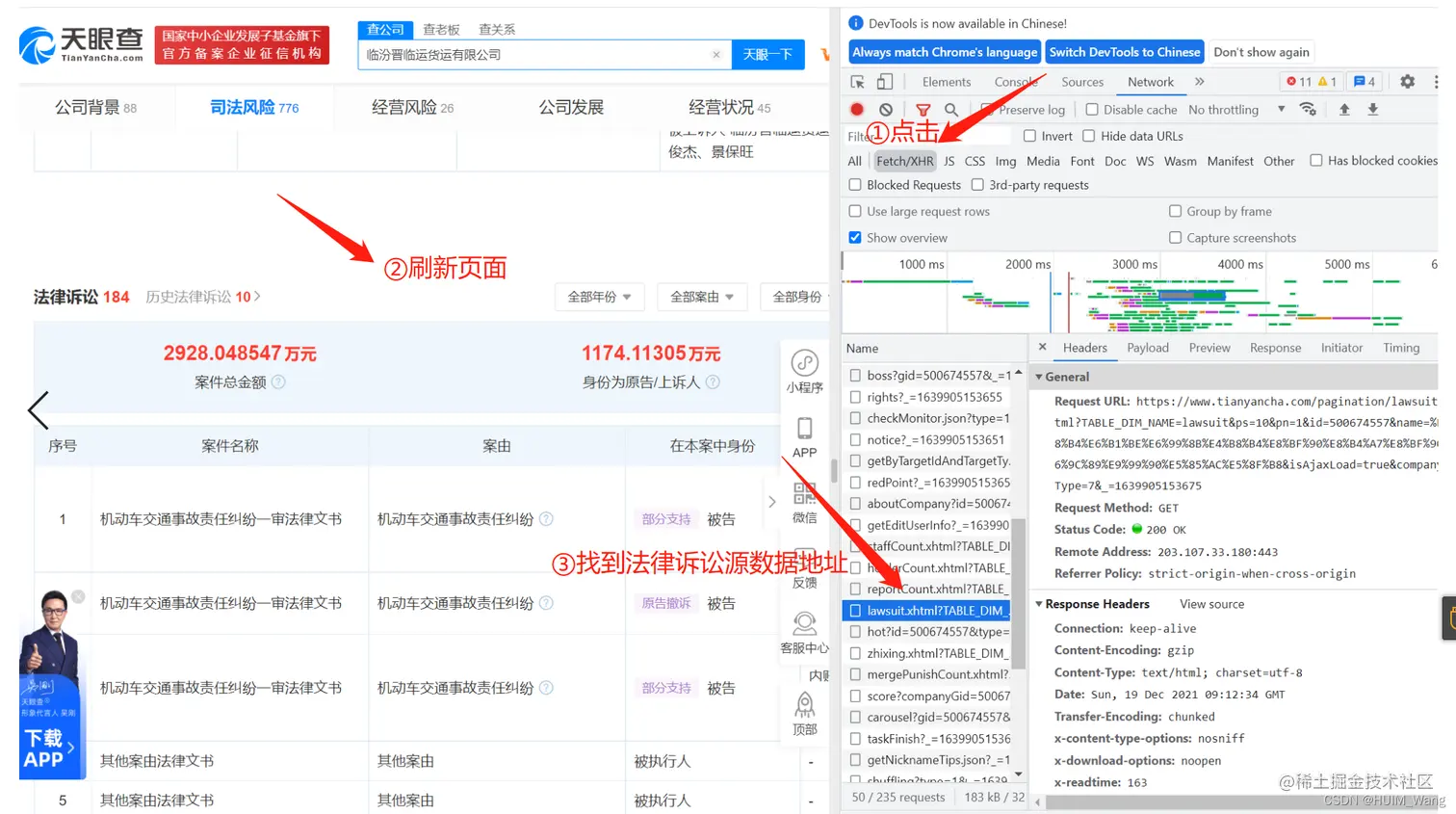Image resolution: width=1456 pixels, height=814 pixels.
Task: Open the 全部年份 year filter dropdown
Action: [599, 297]
